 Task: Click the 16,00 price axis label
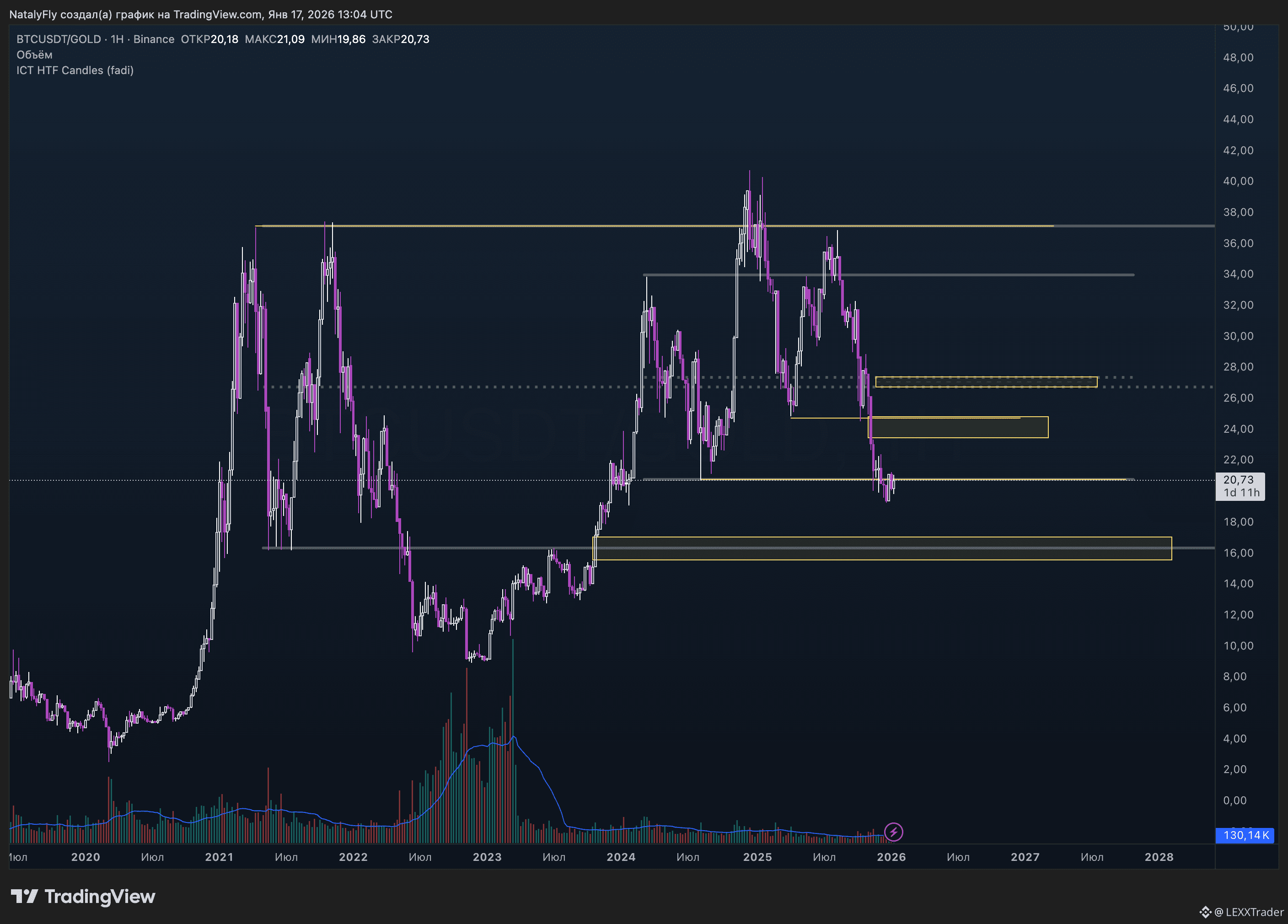click(1238, 553)
